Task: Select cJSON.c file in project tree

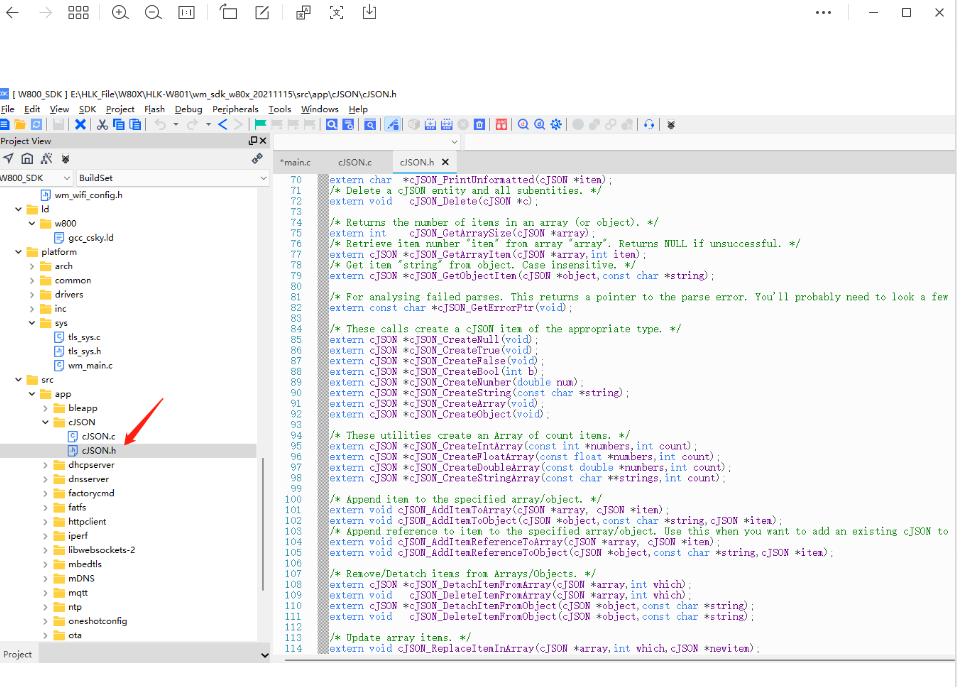Action: 98,436
